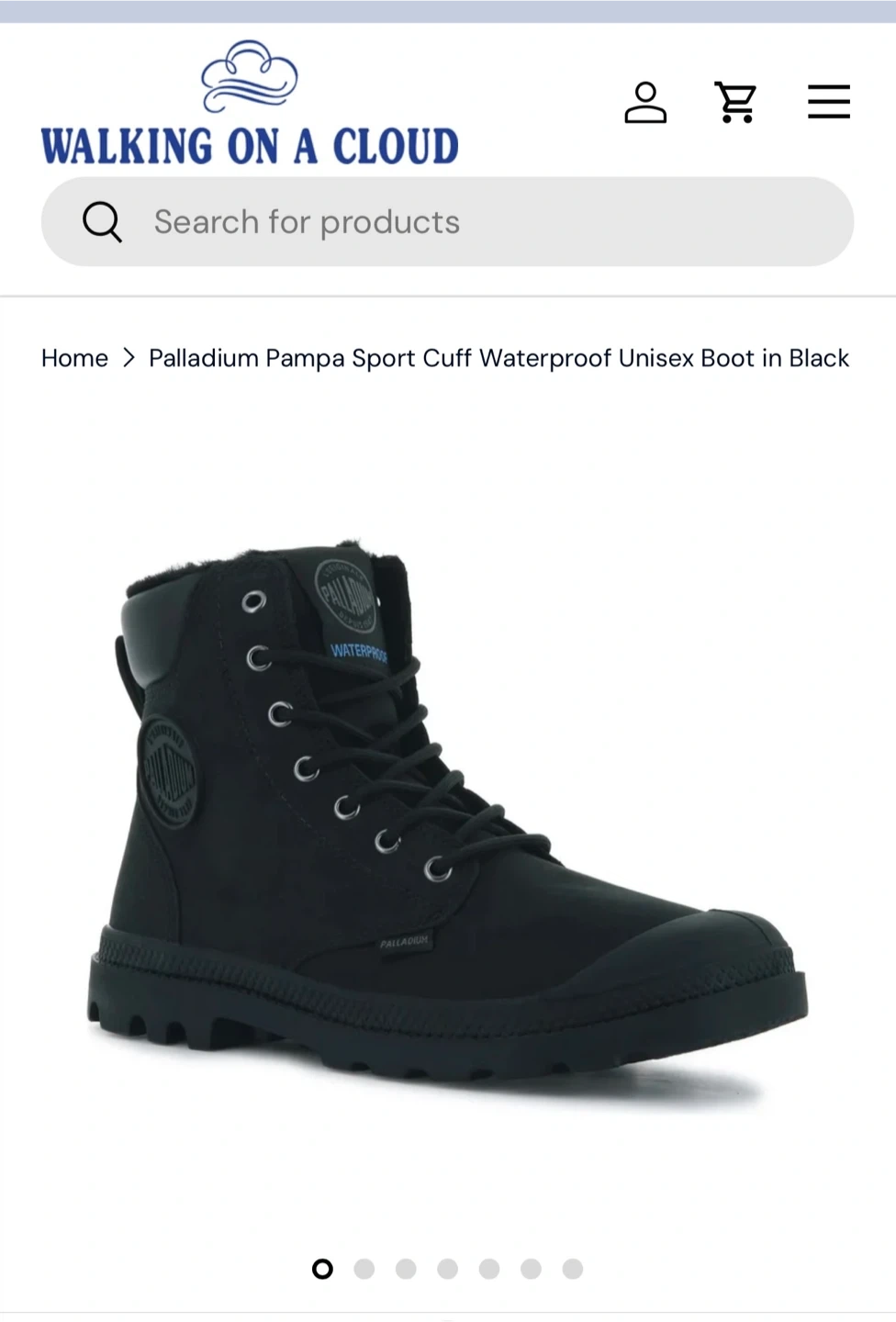896x1322 pixels.
Task: Jump to the fourth carousel image dot
Action: [448, 1269]
